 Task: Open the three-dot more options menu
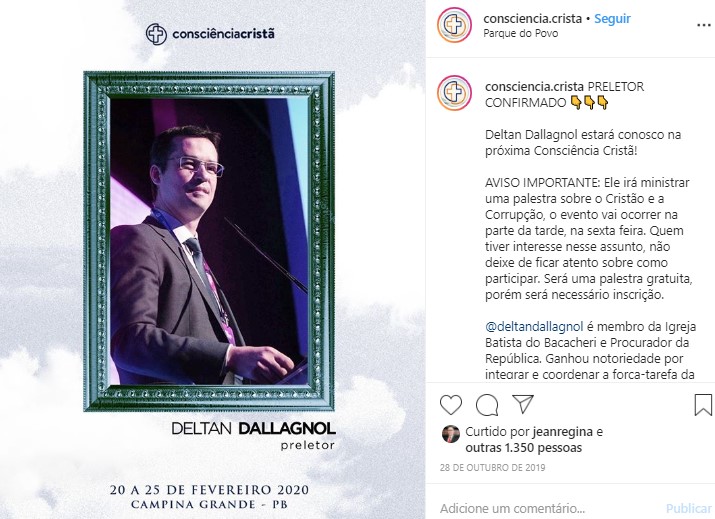point(704,26)
